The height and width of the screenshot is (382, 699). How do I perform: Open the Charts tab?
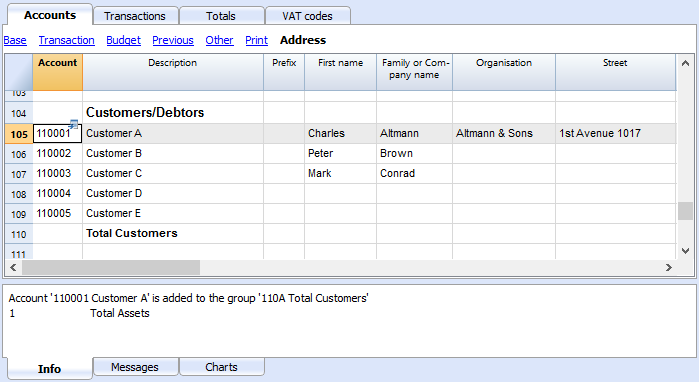tap(221, 367)
